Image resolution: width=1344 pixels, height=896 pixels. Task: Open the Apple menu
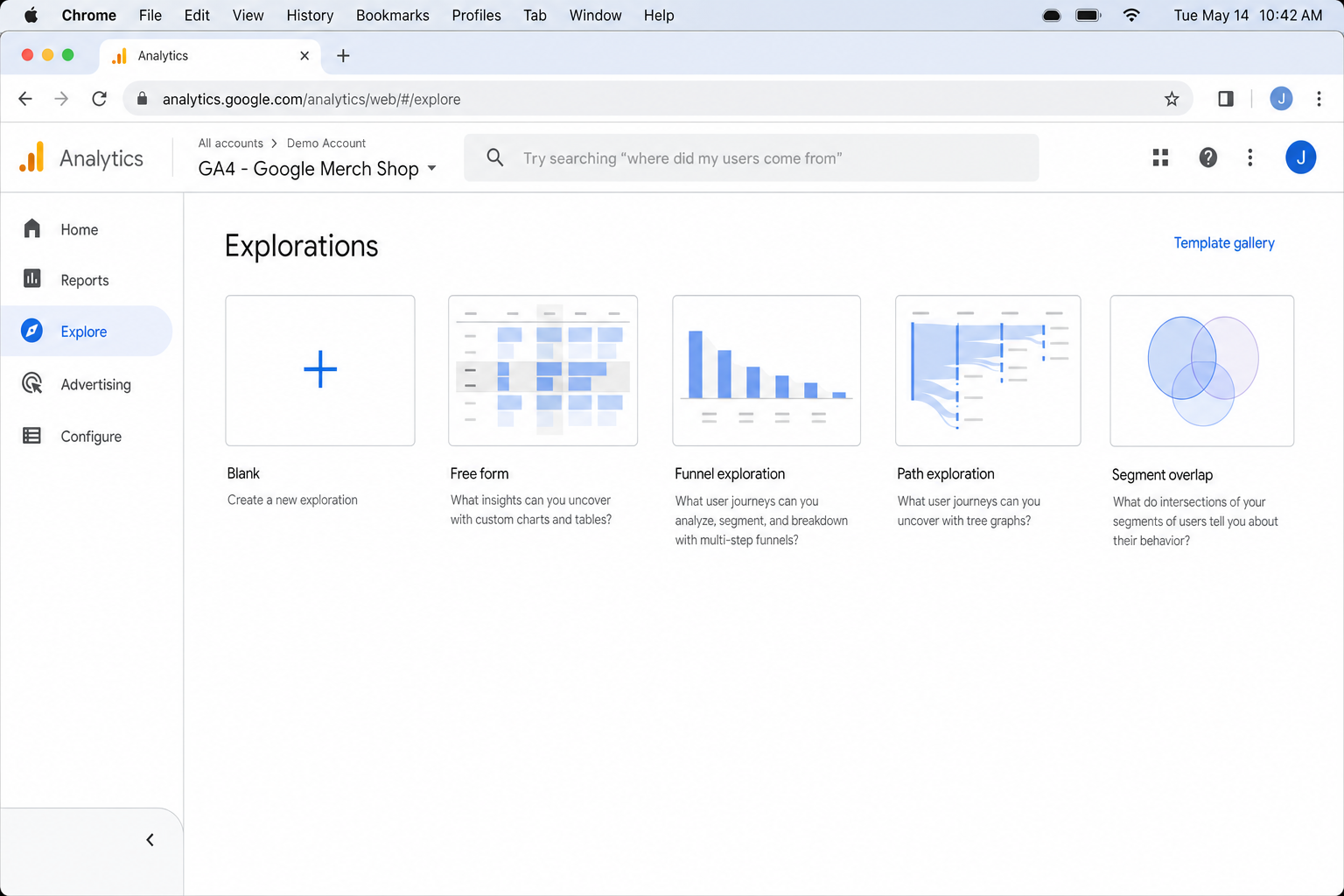click(x=31, y=15)
